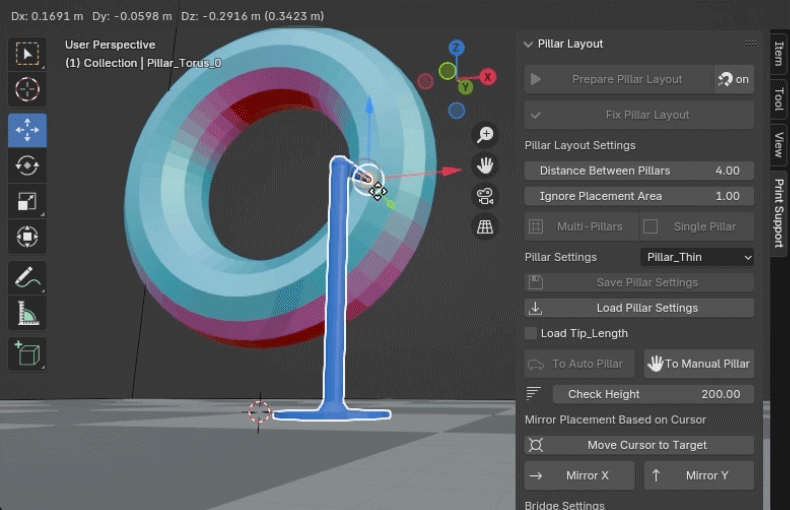Click Move Cursor to Target button
790x510 pixels.
[x=639, y=445]
